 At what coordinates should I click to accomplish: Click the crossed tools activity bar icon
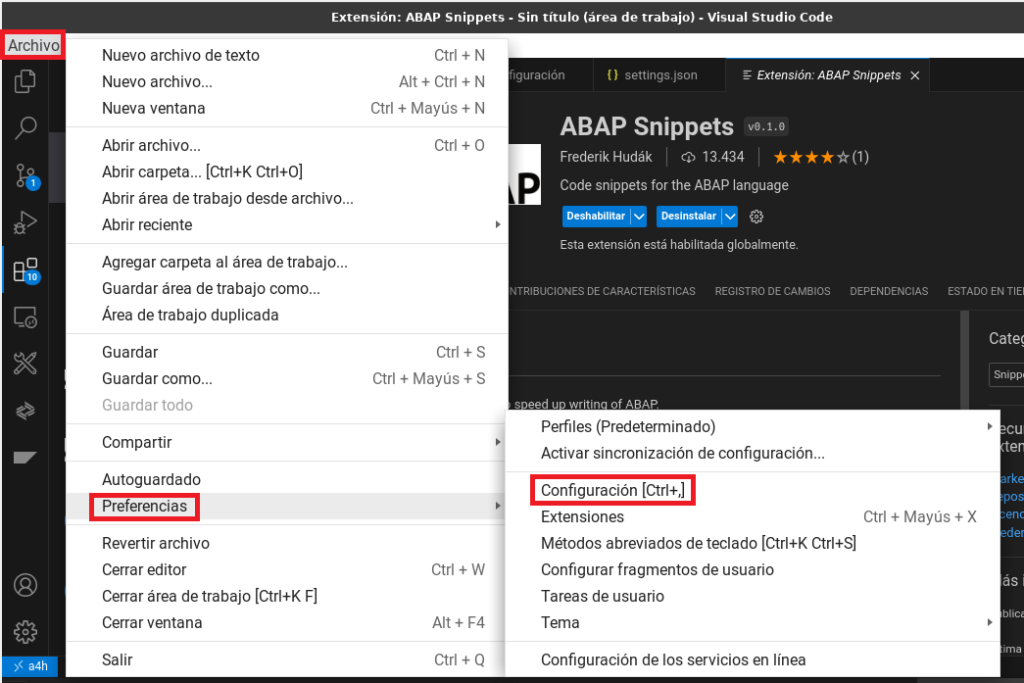25,363
